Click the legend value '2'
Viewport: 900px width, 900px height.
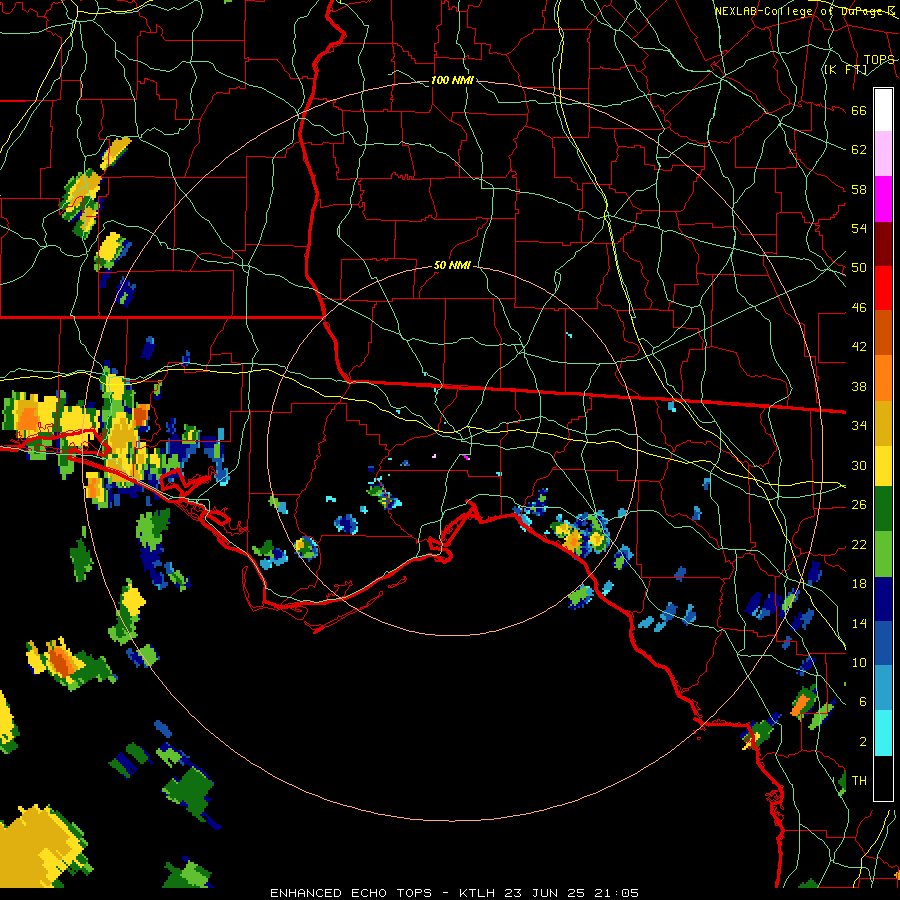click(863, 742)
